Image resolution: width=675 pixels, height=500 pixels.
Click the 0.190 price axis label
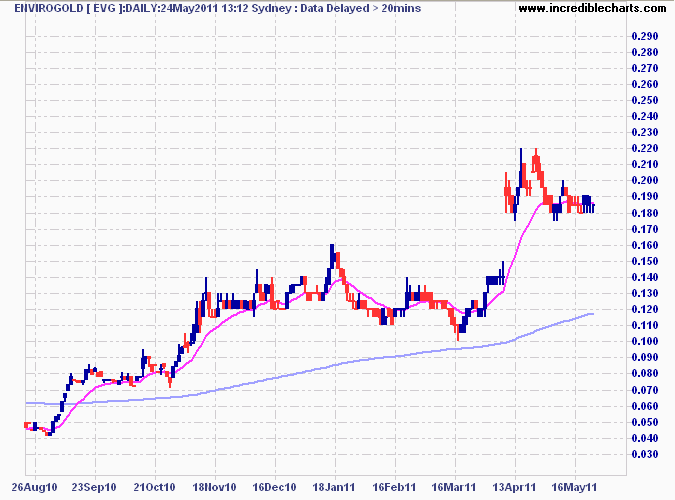tap(646, 197)
